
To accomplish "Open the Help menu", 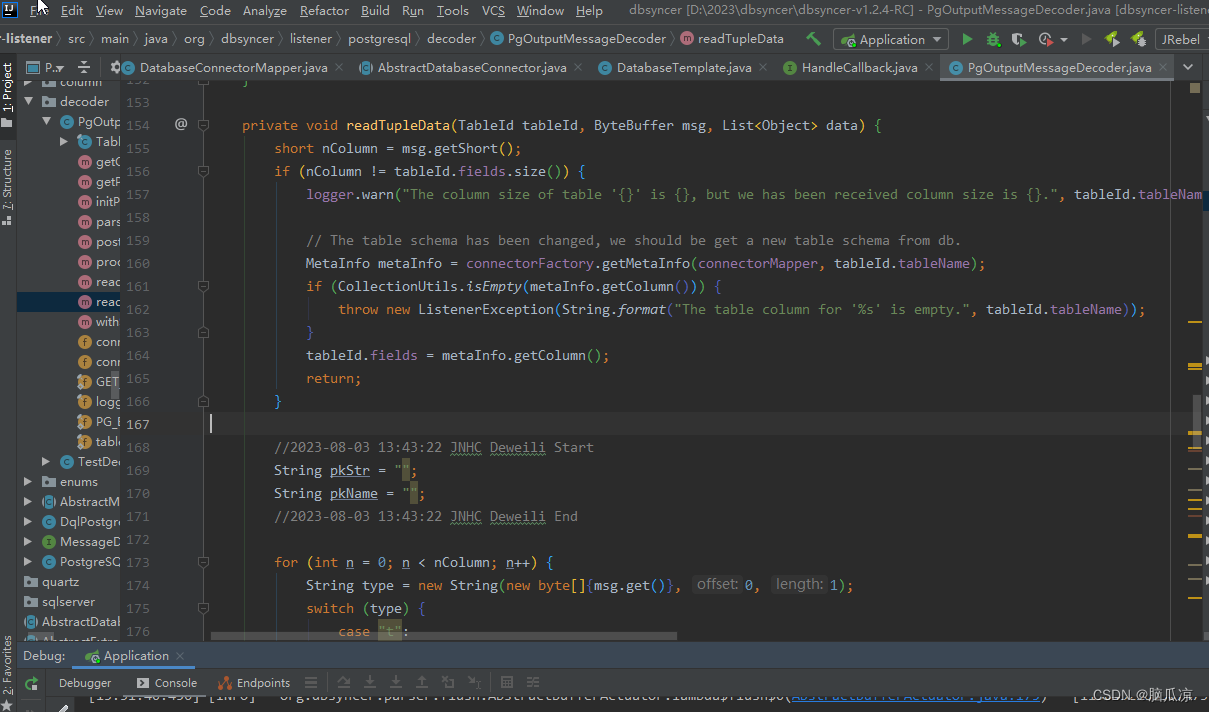I will (x=589, y=10).
